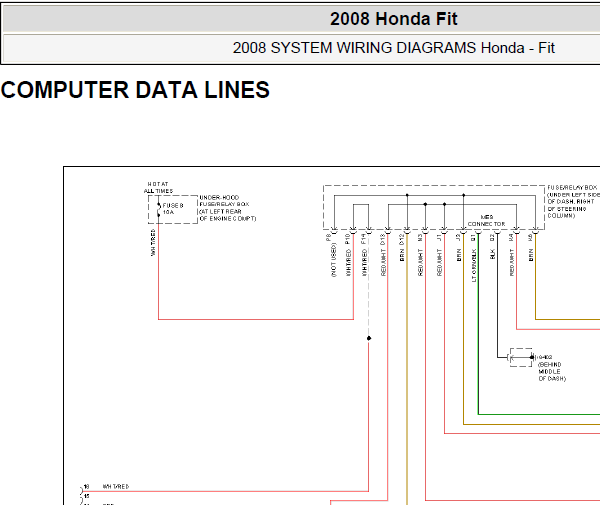This screenshot has height=505, width=600.
Task: Click the 'HOT AT ALL TIMES' label
Action: pos(158,187)
